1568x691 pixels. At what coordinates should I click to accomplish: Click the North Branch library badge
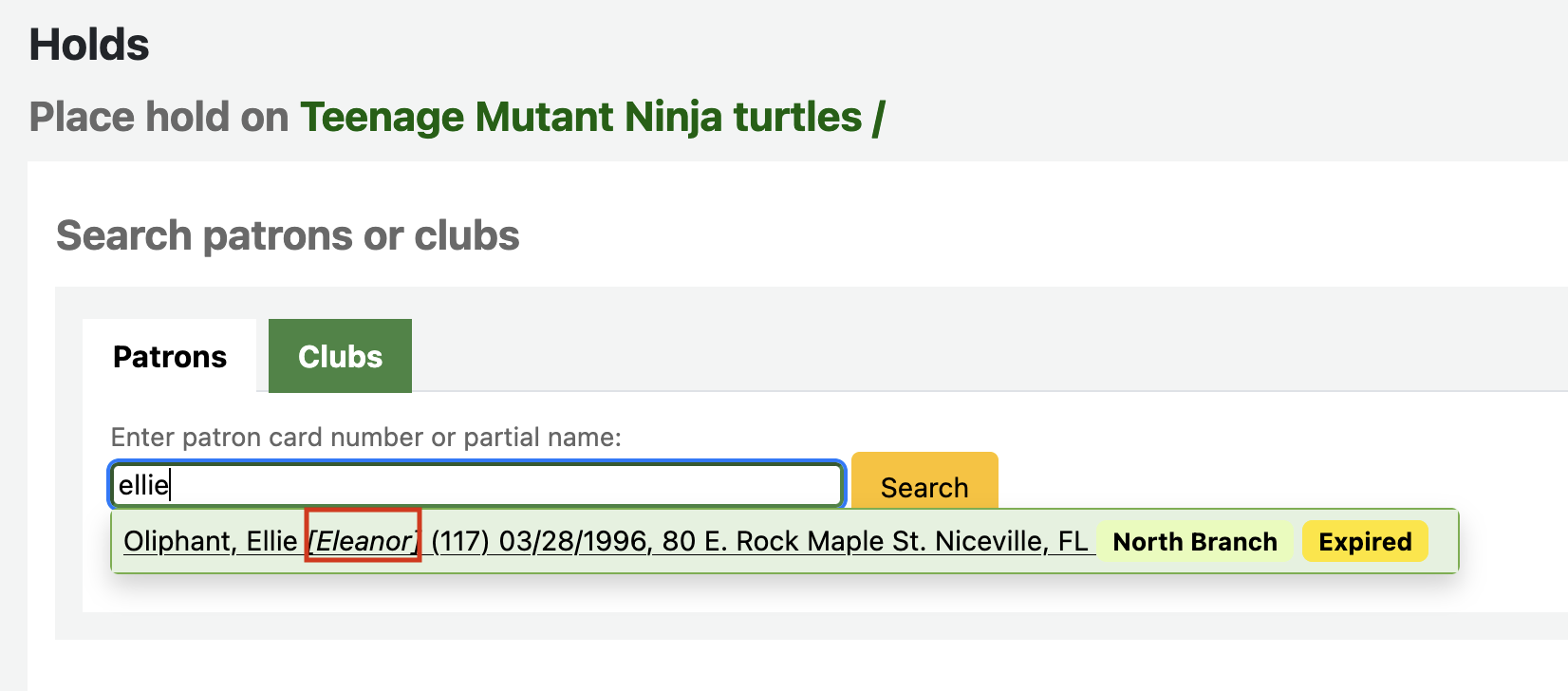click(x=1194, y=542)
